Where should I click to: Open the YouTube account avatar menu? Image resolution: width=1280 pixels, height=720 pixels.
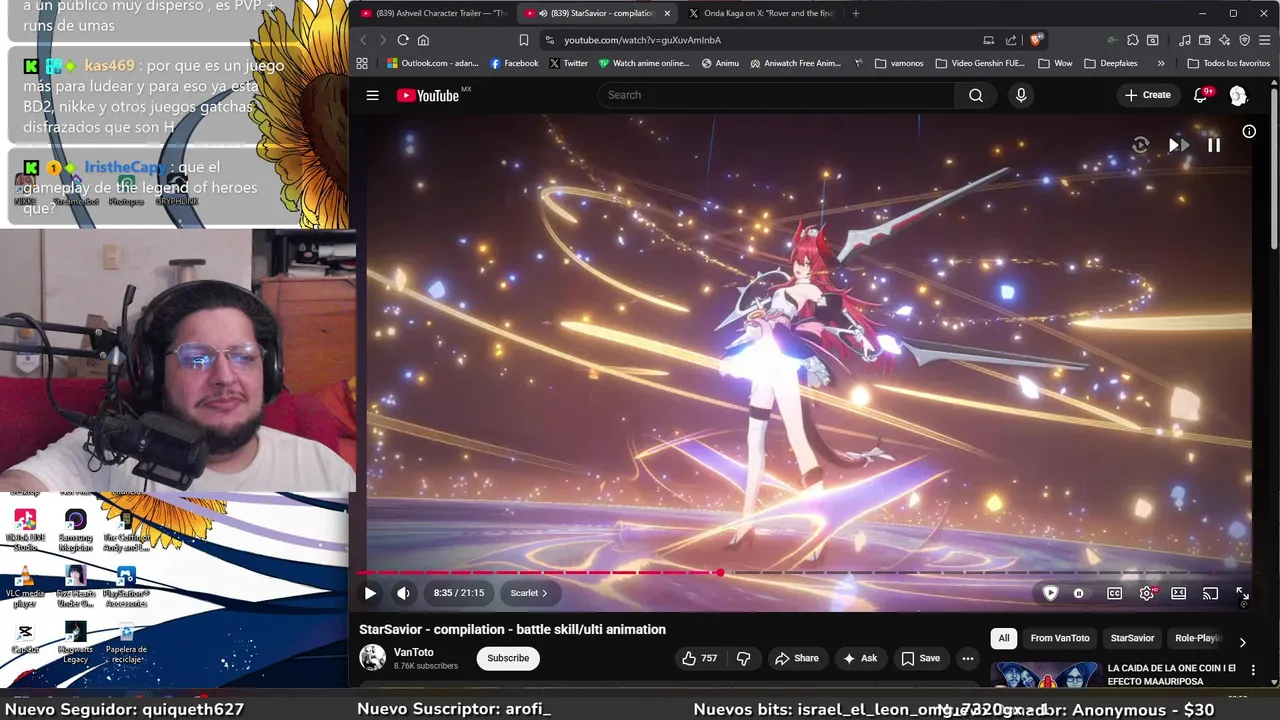click(x=1238, y=95)
